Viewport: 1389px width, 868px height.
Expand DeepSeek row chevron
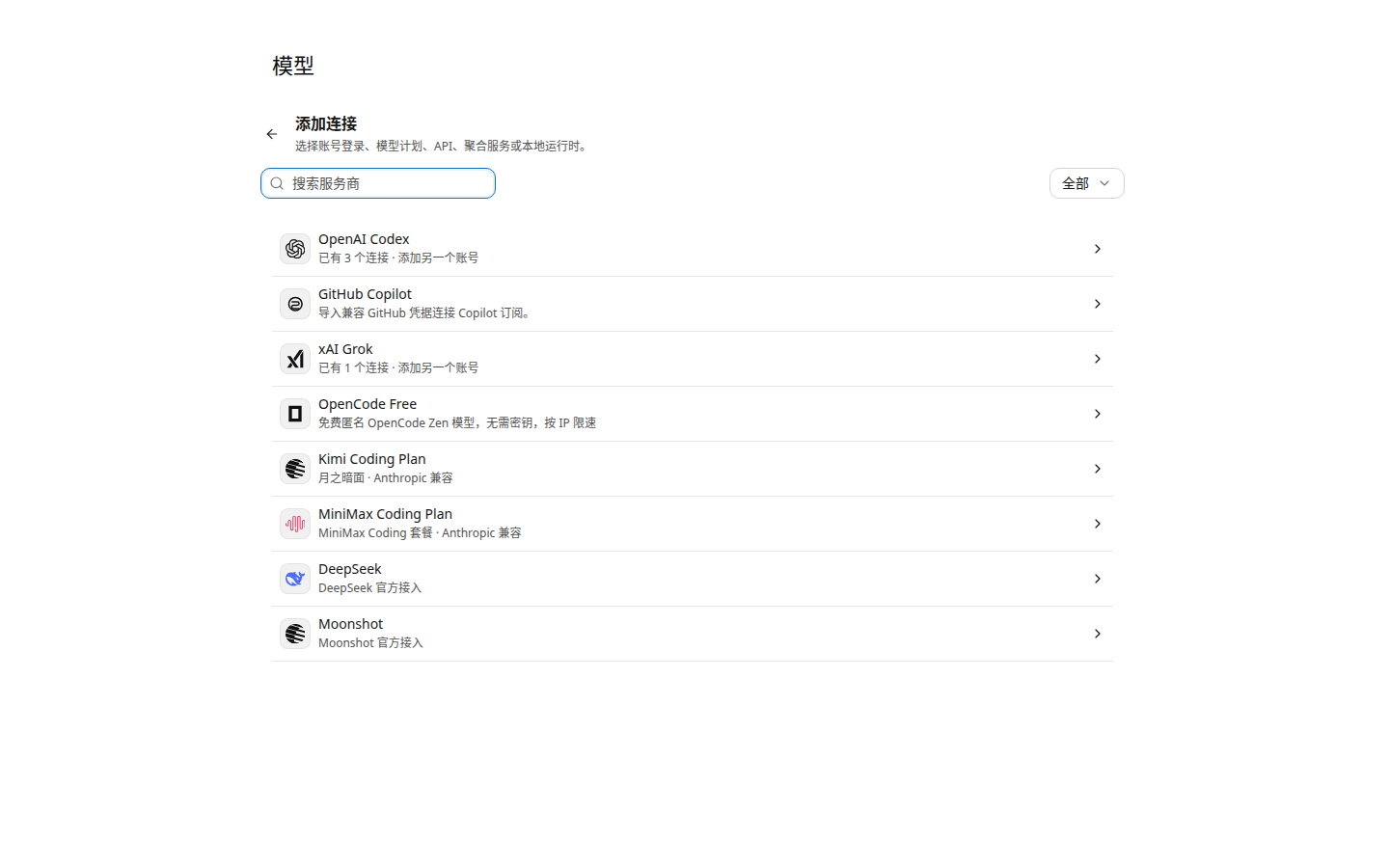click(1098, 579)
